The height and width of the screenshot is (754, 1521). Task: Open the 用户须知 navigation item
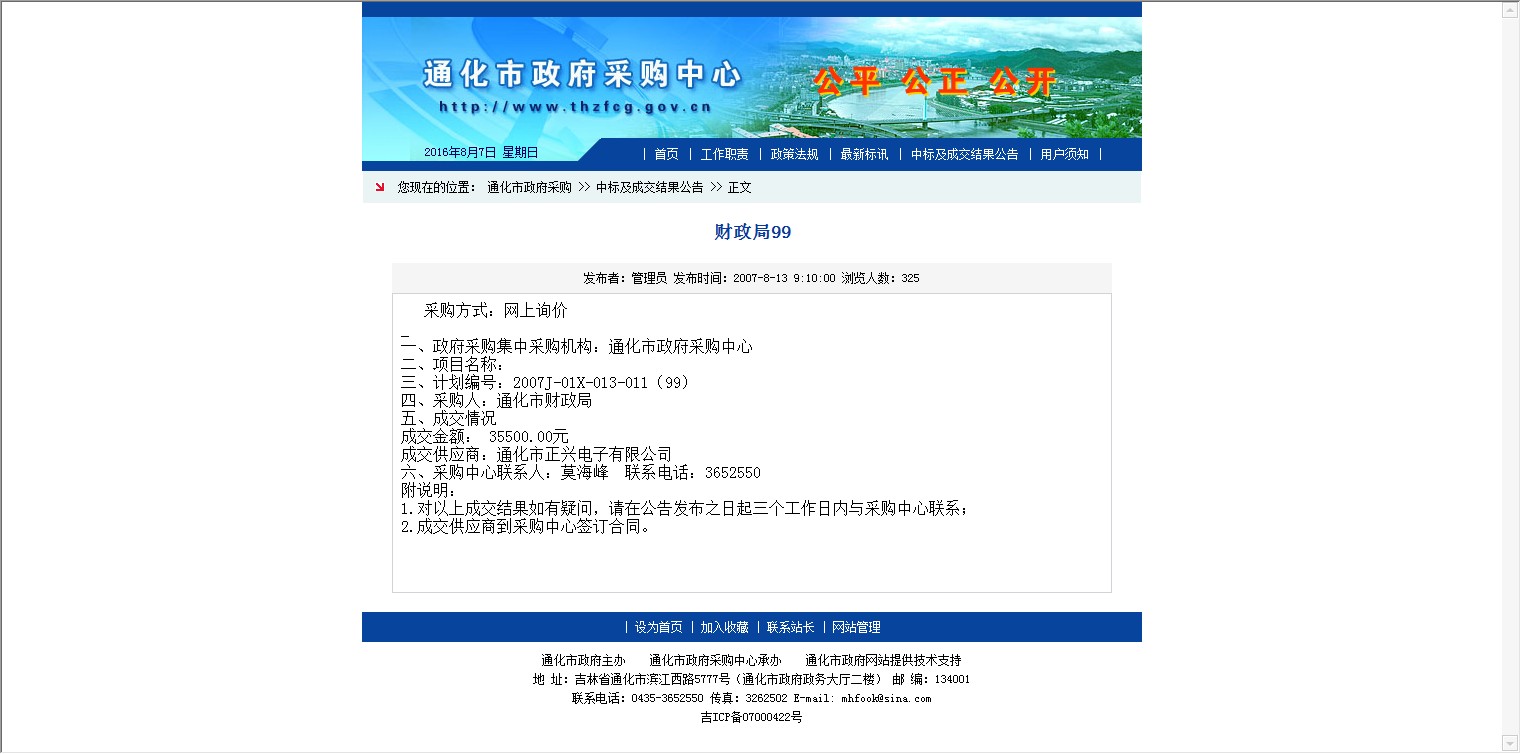pos(1064,154)
